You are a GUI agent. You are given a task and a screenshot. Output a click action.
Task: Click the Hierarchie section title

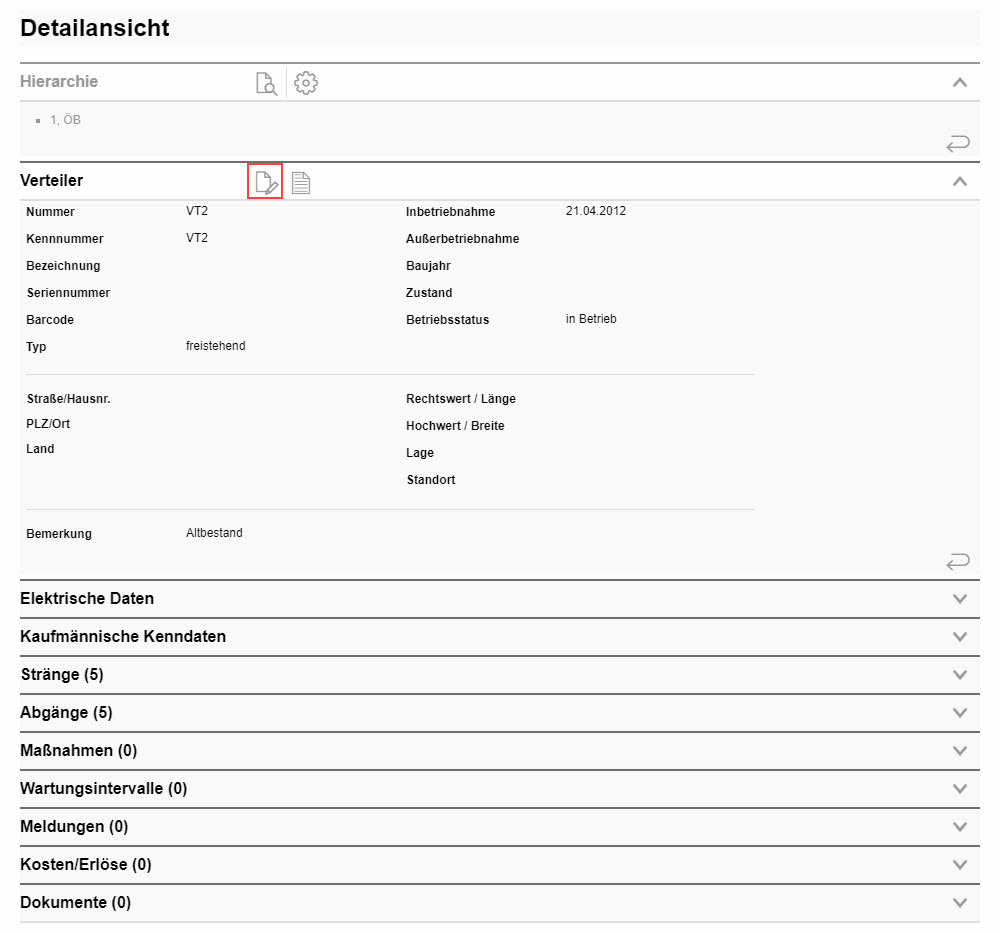[59, 82]
